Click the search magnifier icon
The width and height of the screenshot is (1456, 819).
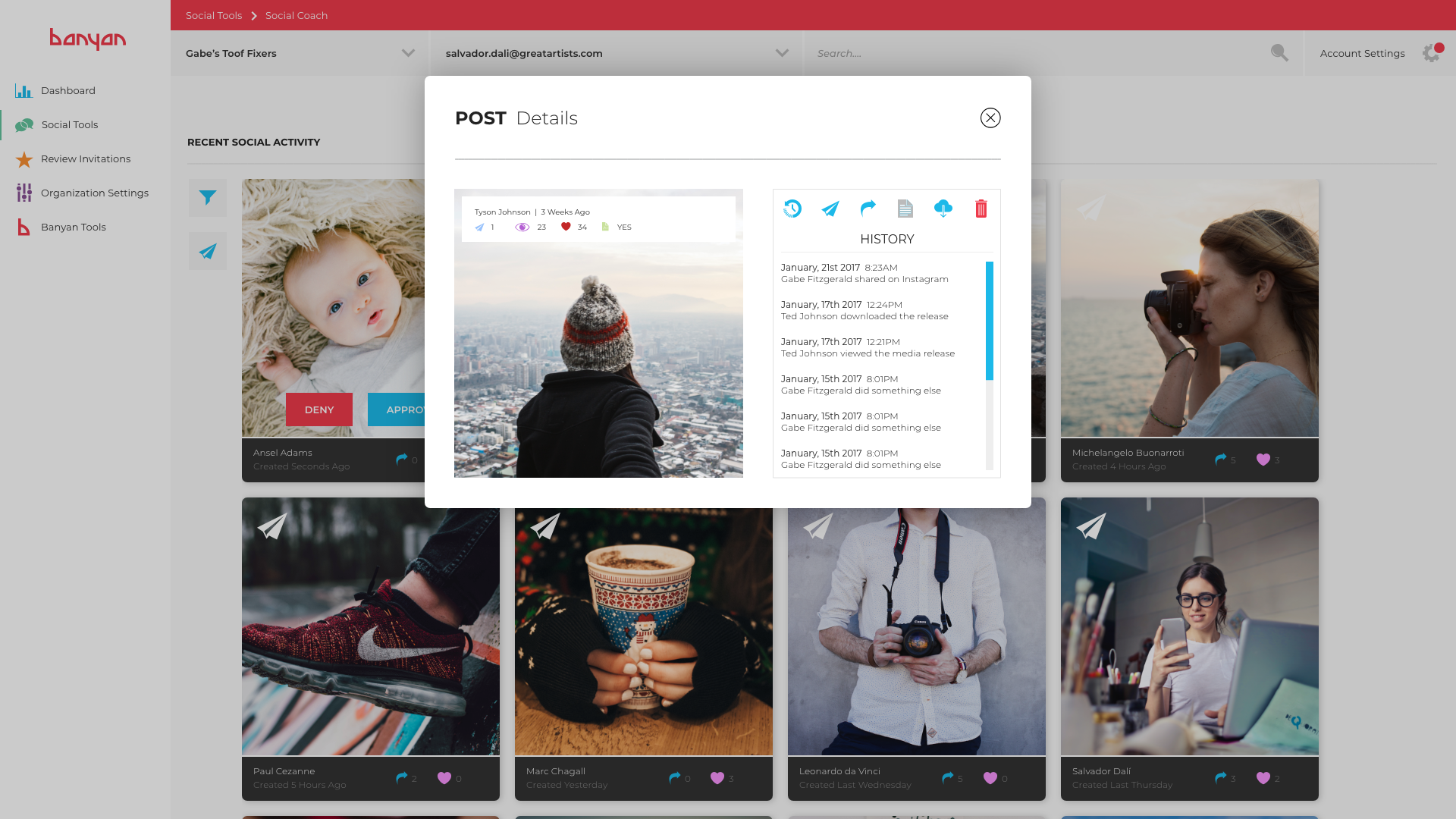[1279, 53]
